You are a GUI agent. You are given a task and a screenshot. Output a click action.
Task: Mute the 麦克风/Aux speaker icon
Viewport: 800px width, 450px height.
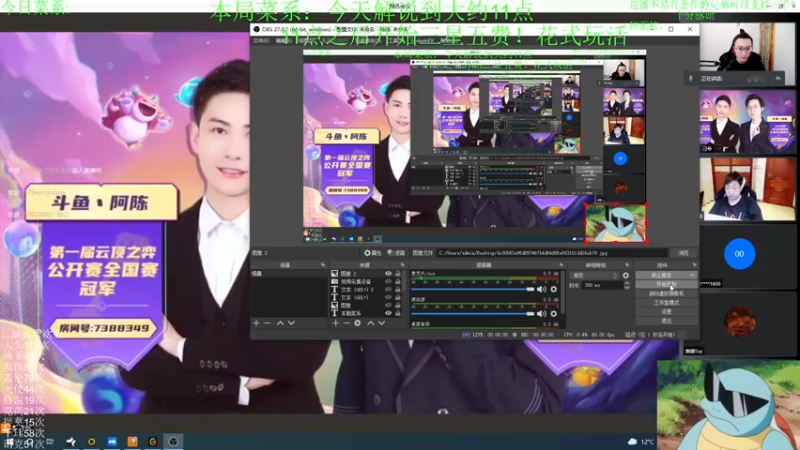point(541,289)
